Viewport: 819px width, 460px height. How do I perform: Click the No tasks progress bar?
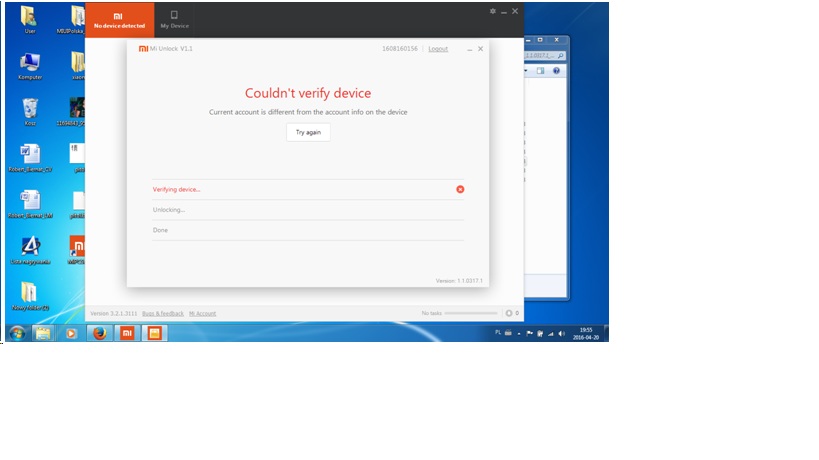470,313
